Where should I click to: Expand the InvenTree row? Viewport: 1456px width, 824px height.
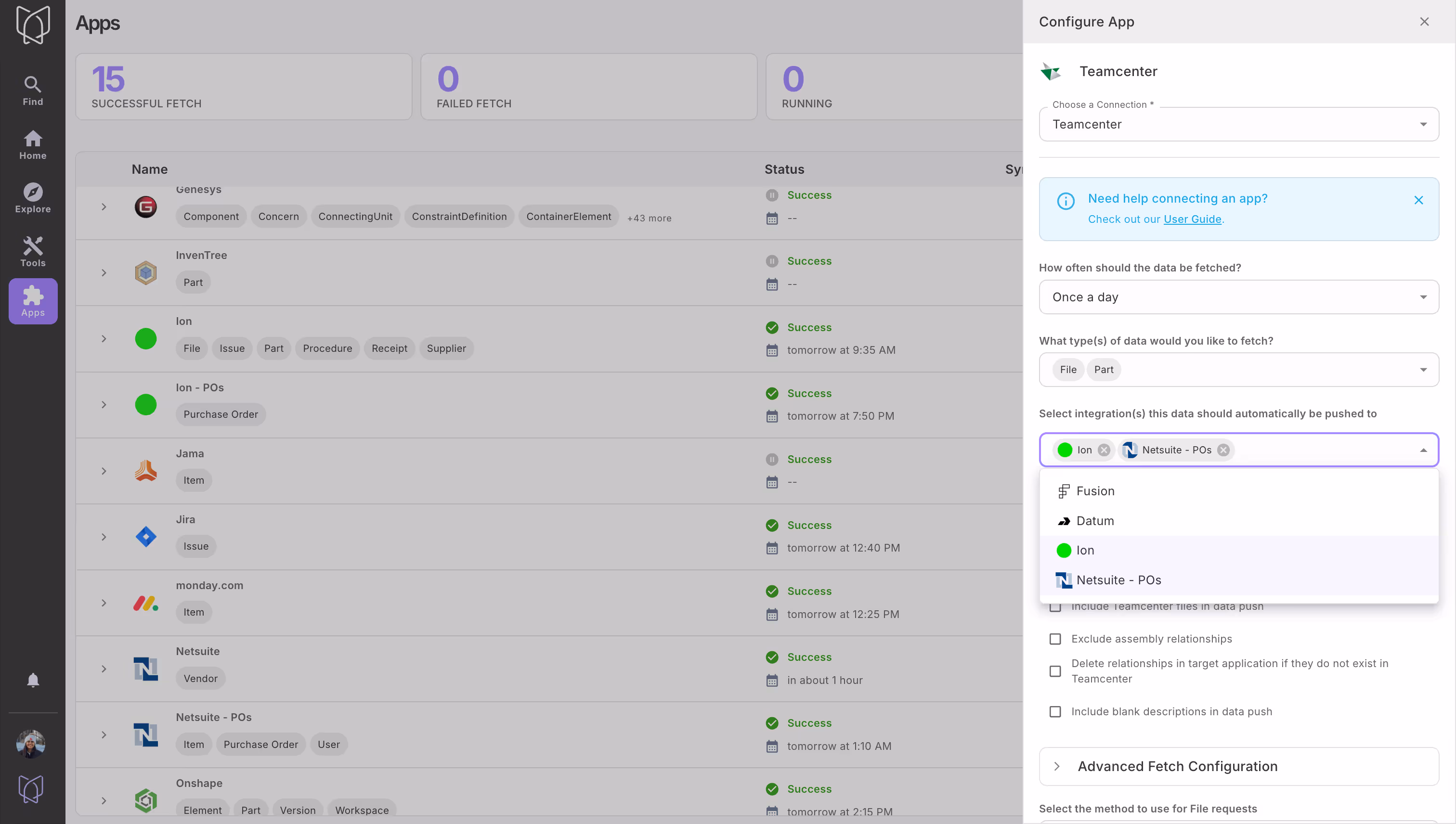coord(104,273)
